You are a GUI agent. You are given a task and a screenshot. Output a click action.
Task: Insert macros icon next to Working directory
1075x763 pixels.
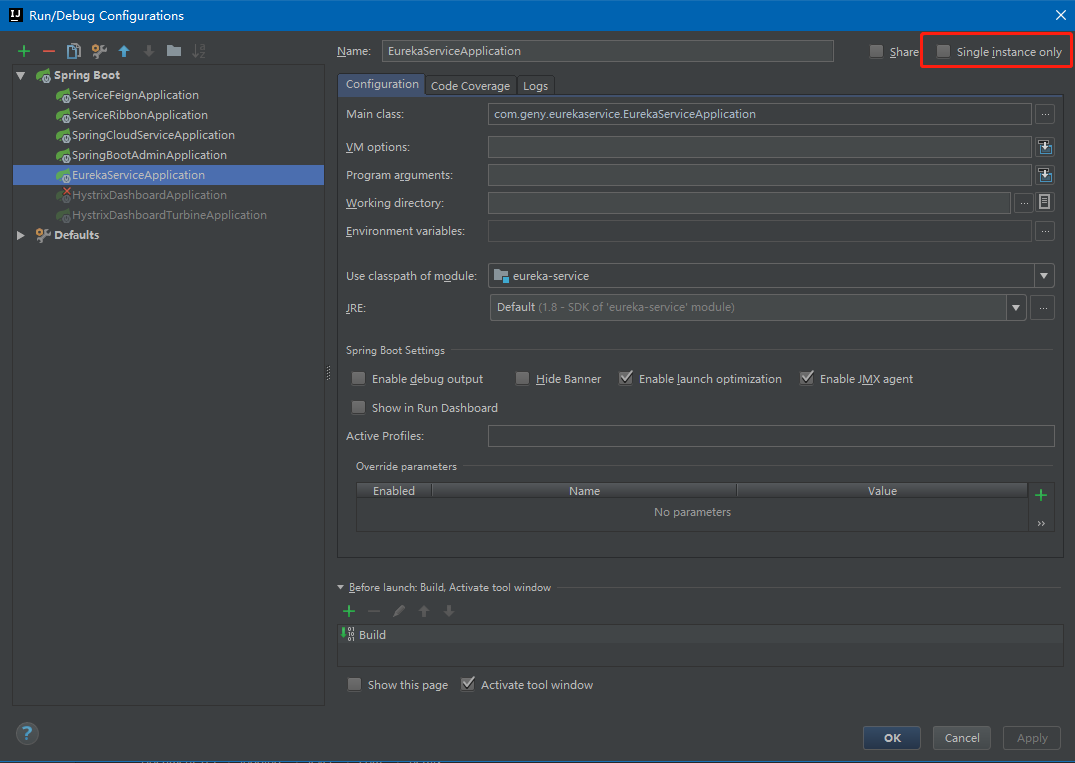point(1044,202)
